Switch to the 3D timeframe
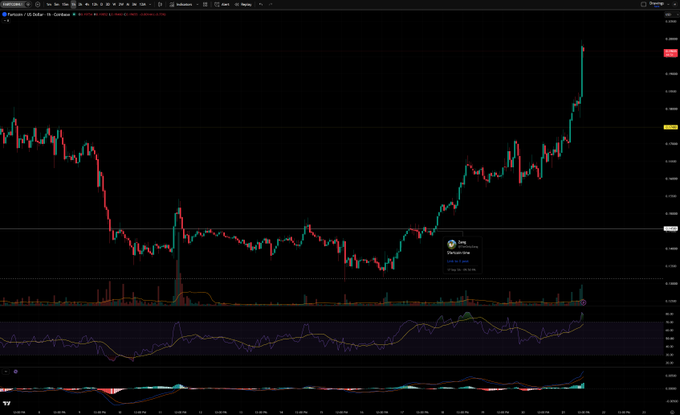This screenshot has width=680, height=415. tap(108, 4)
